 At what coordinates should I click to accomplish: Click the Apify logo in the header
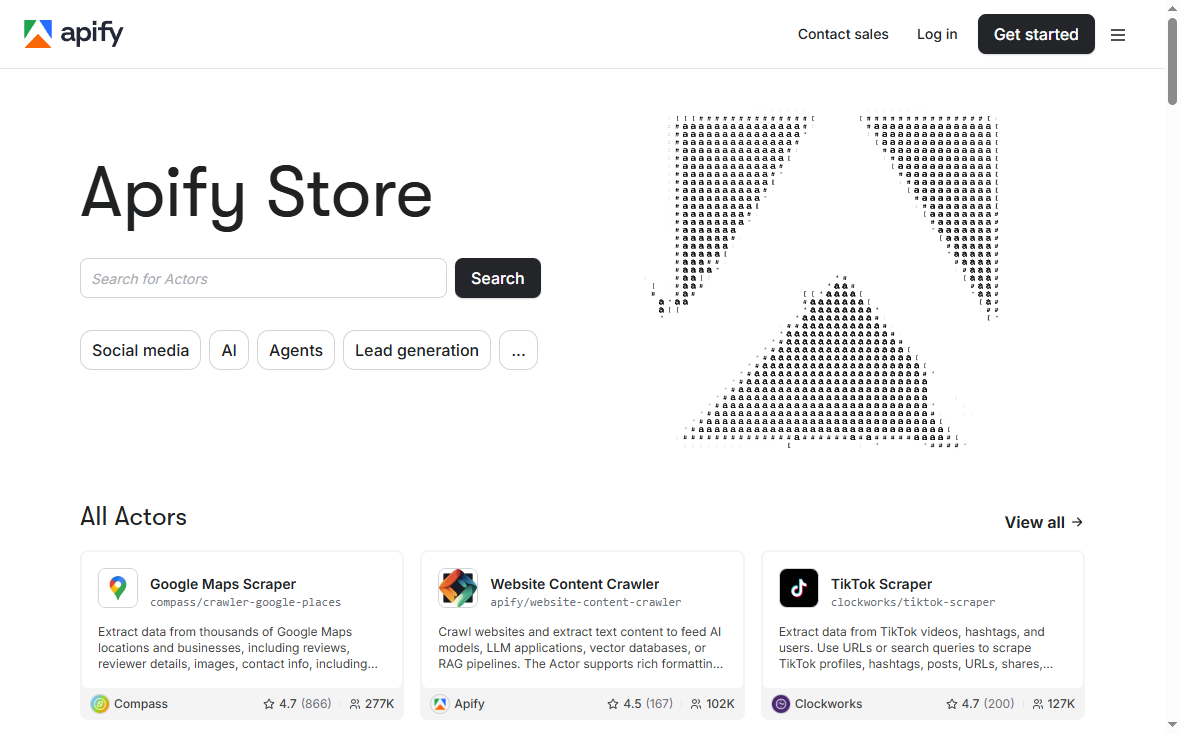click(x=73, y=33)
